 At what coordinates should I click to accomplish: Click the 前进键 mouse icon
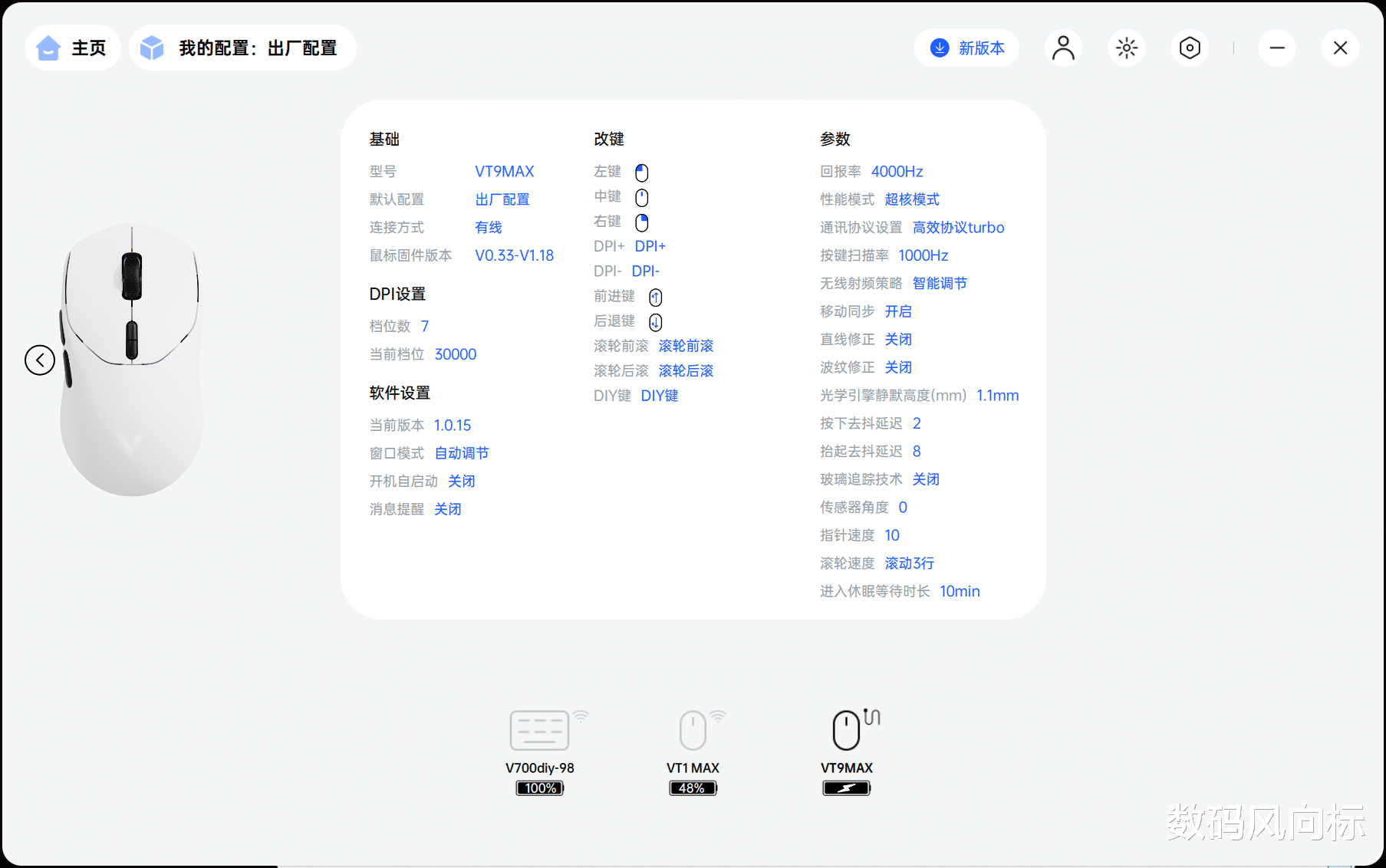656,298
